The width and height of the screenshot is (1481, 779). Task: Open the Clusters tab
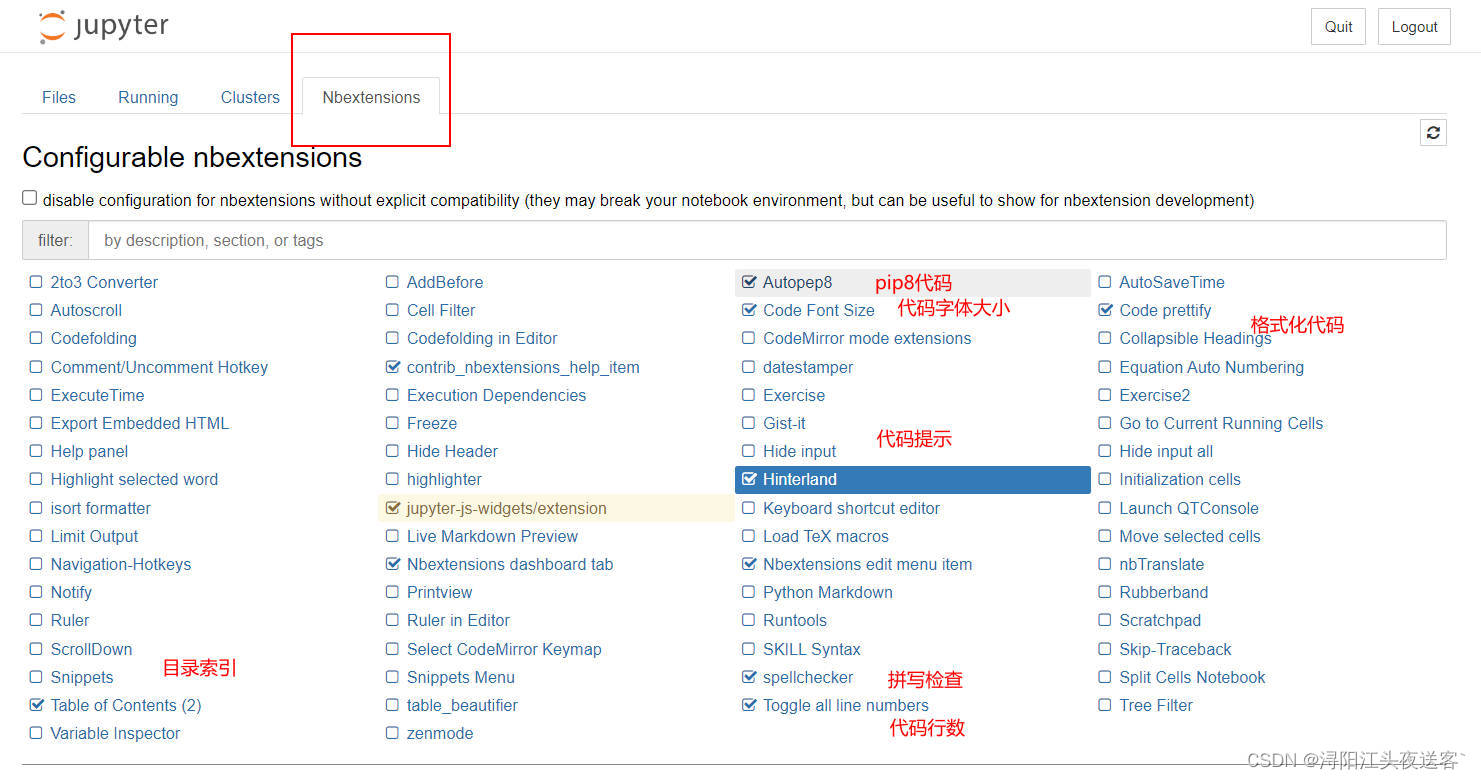[x=250, y=97]
